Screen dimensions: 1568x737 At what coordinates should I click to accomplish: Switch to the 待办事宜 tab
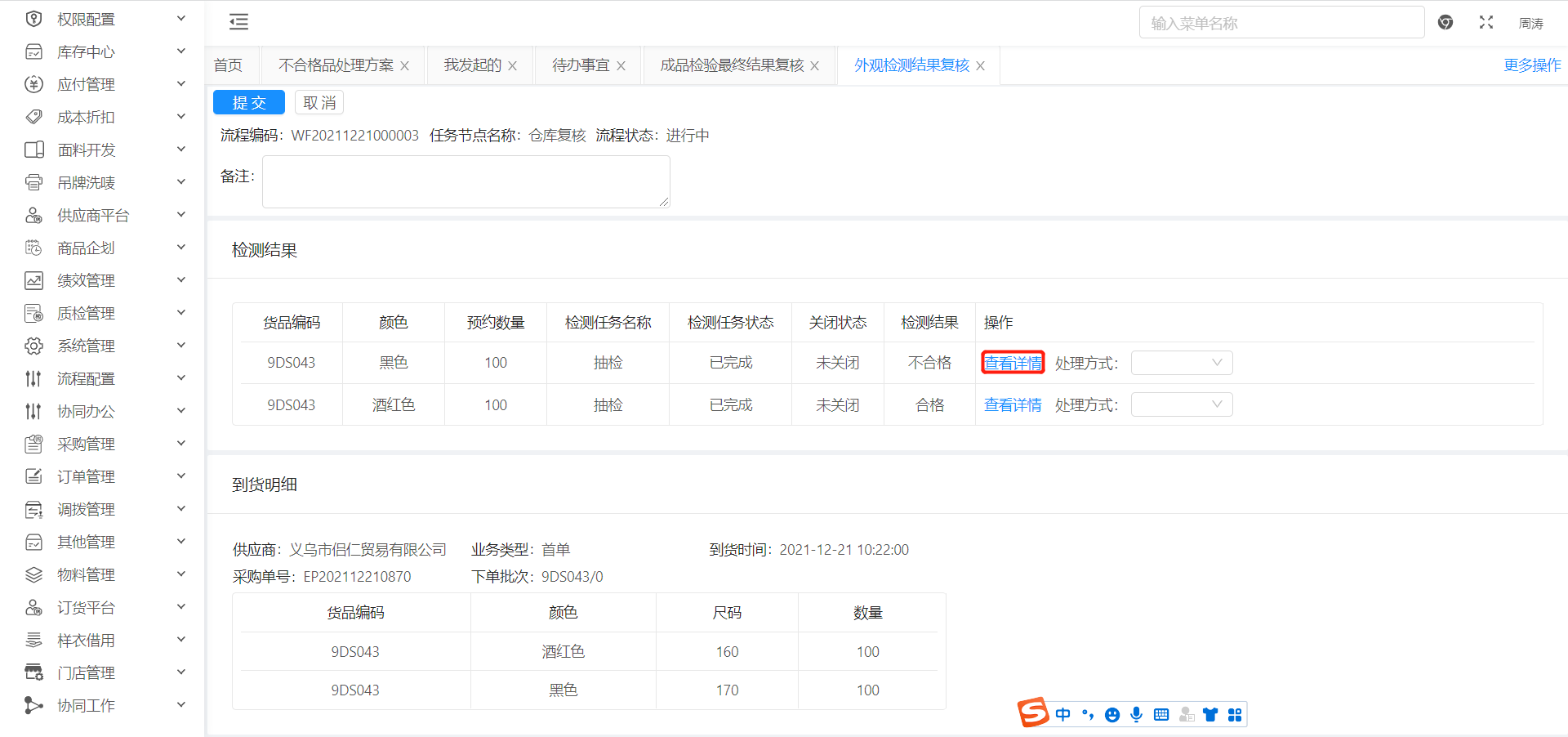coord(580,65)
